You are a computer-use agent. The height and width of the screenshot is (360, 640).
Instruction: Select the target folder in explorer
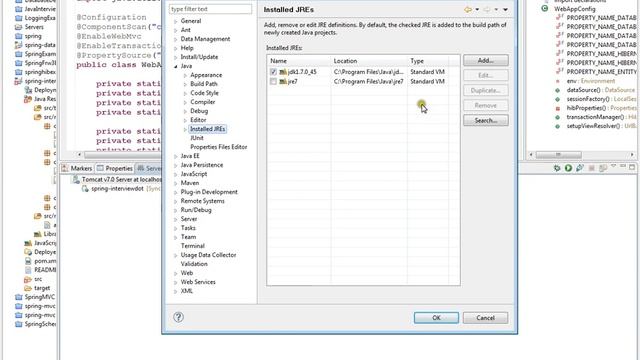[x=42, y=288]
